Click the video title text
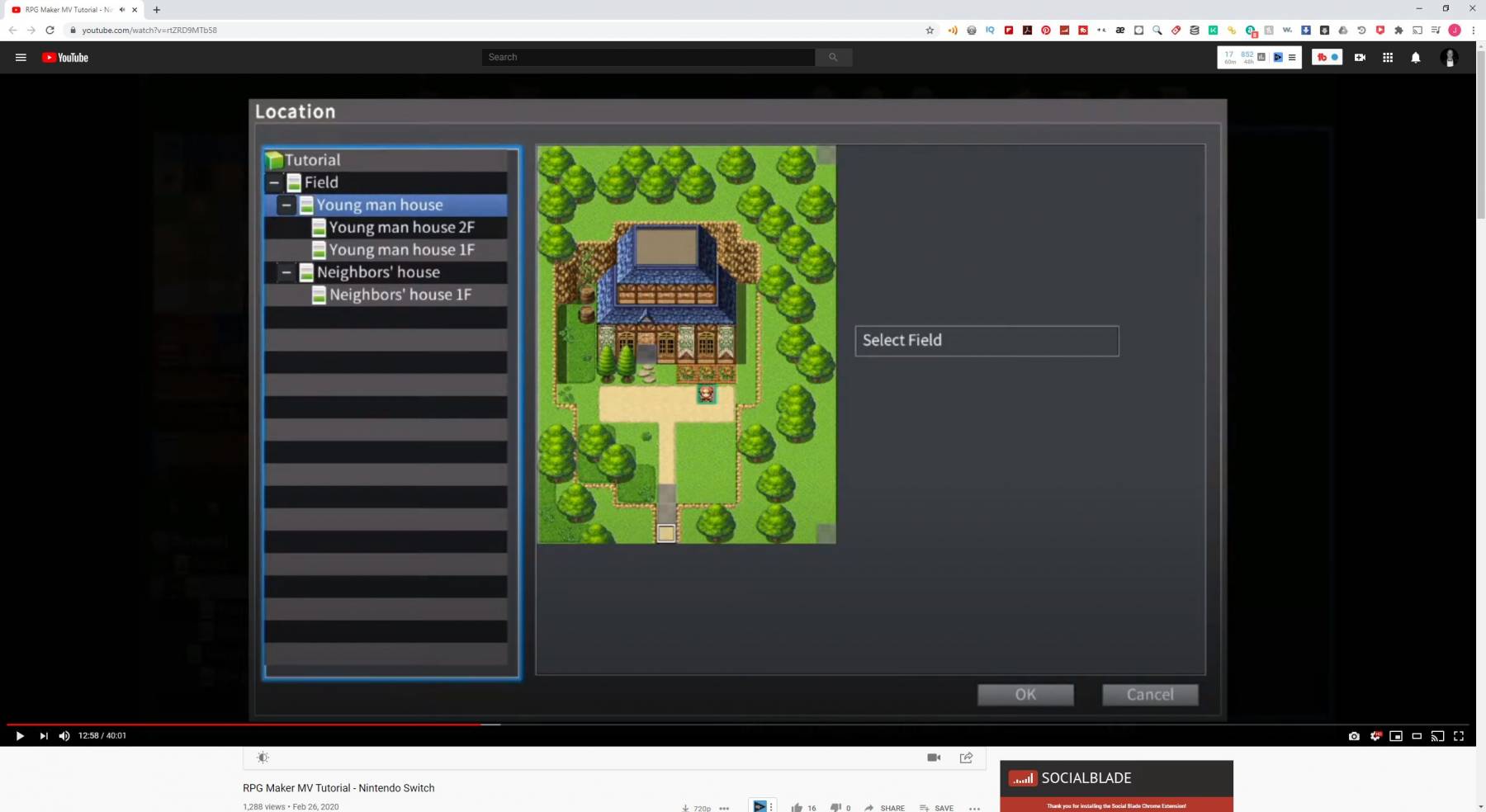This screenshot has width=1486, height=812. [x=338, y=788]
